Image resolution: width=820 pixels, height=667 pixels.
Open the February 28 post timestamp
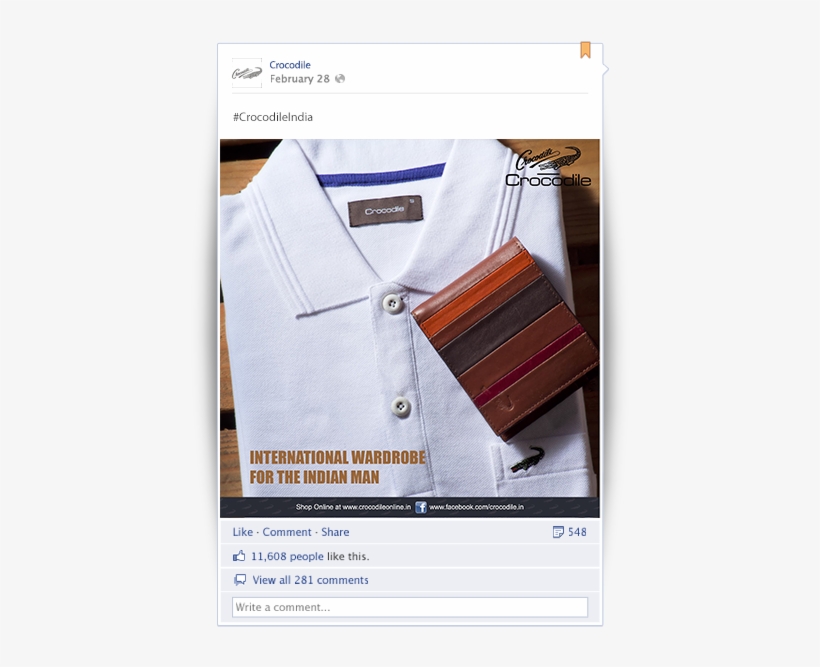[300, 79]
